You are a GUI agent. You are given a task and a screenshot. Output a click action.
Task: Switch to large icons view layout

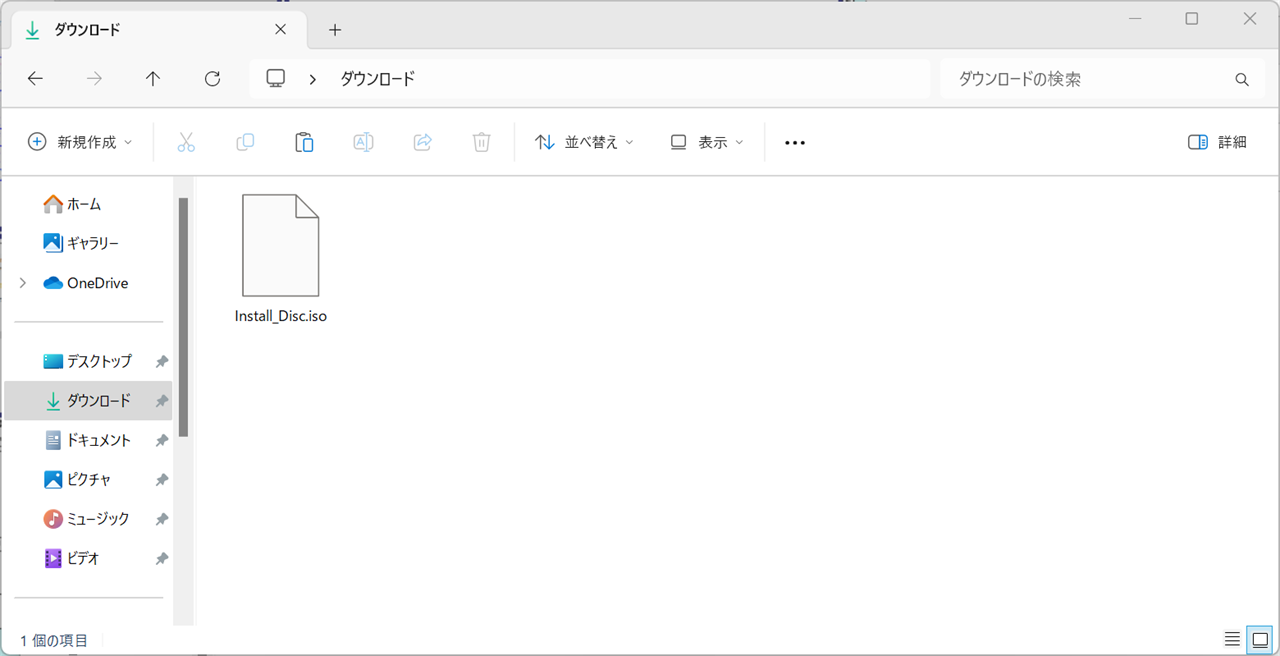click(x=1260, y=639)
